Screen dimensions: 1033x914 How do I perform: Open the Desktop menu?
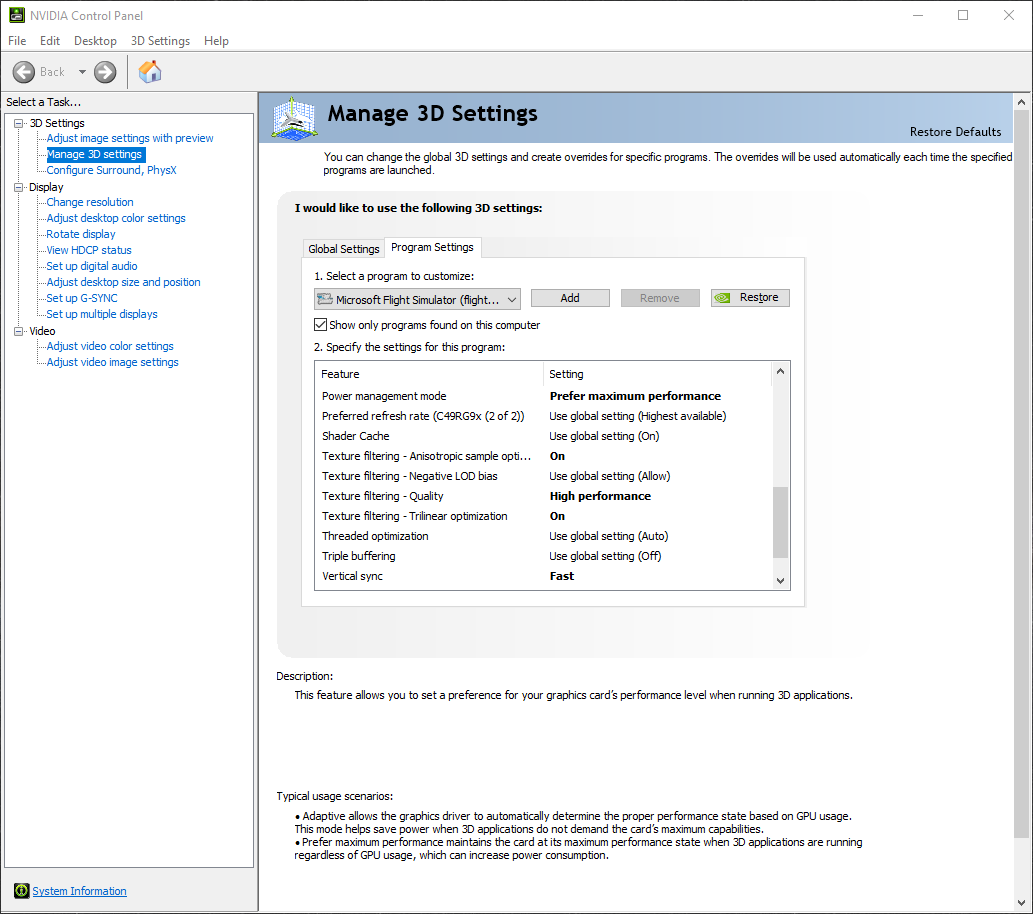tap(95, 41)
